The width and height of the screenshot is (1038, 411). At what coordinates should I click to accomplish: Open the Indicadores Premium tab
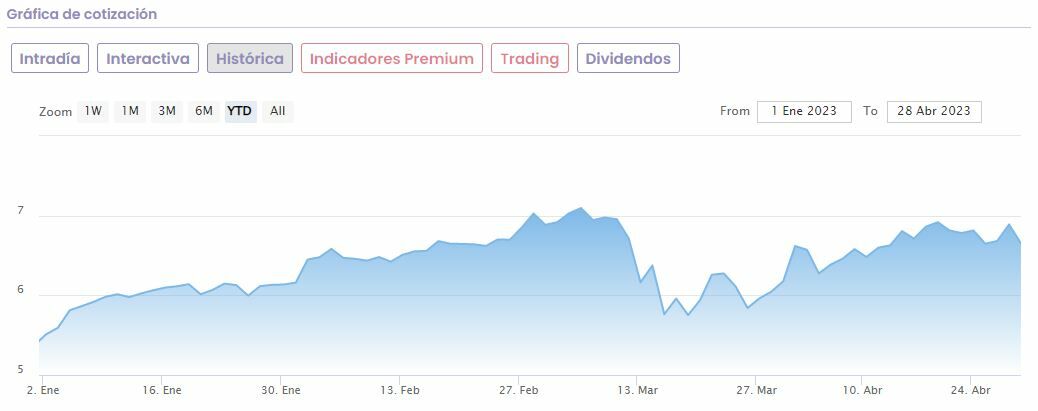click(x=391, y=58)
